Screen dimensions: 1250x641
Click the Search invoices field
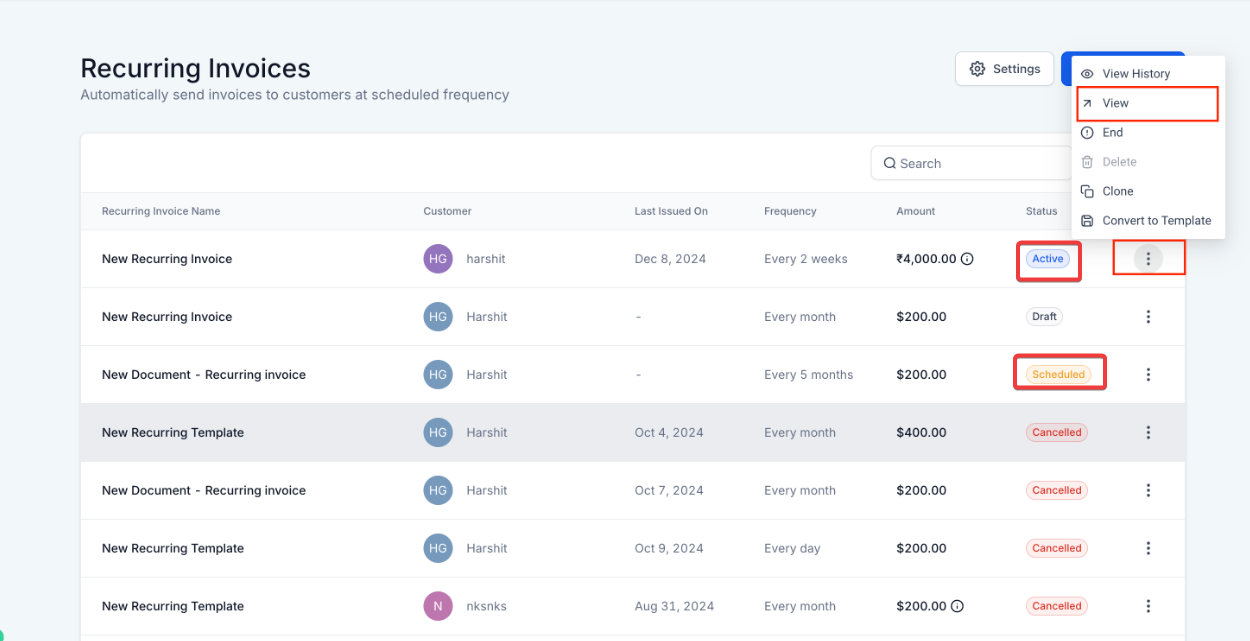click(975, 163)
